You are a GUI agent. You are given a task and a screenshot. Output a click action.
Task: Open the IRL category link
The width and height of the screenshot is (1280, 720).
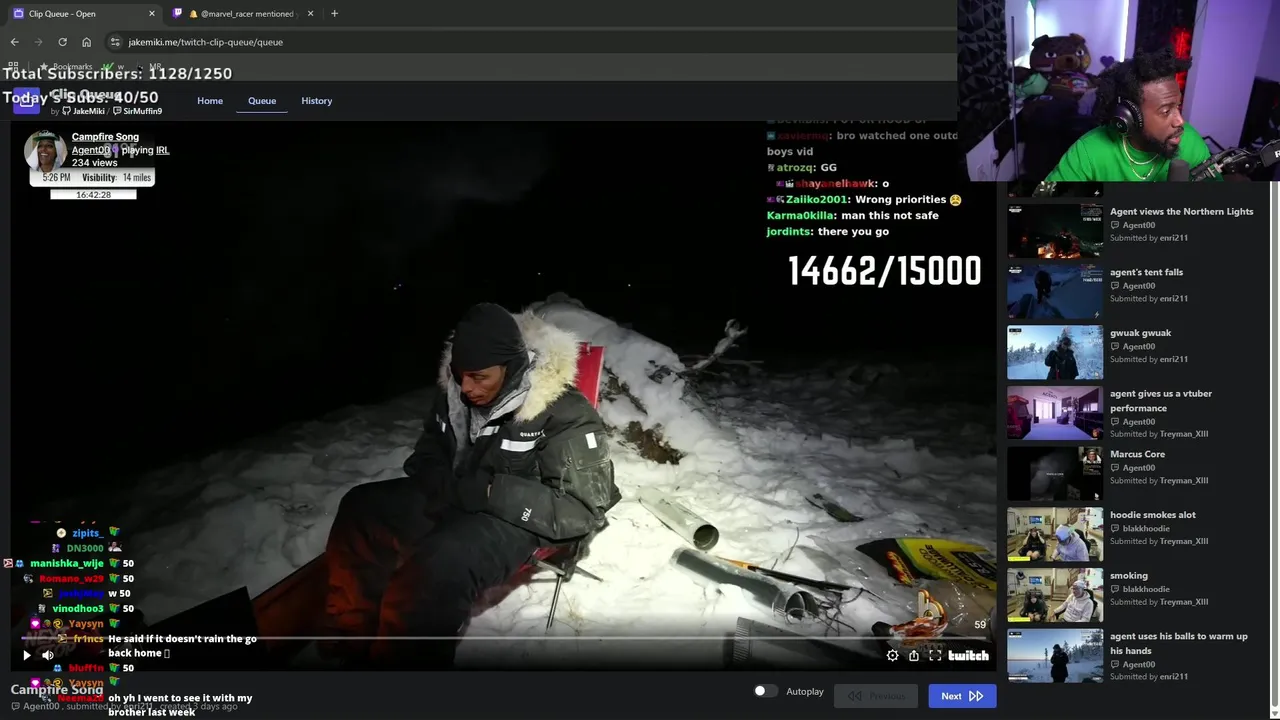point(162,150)
